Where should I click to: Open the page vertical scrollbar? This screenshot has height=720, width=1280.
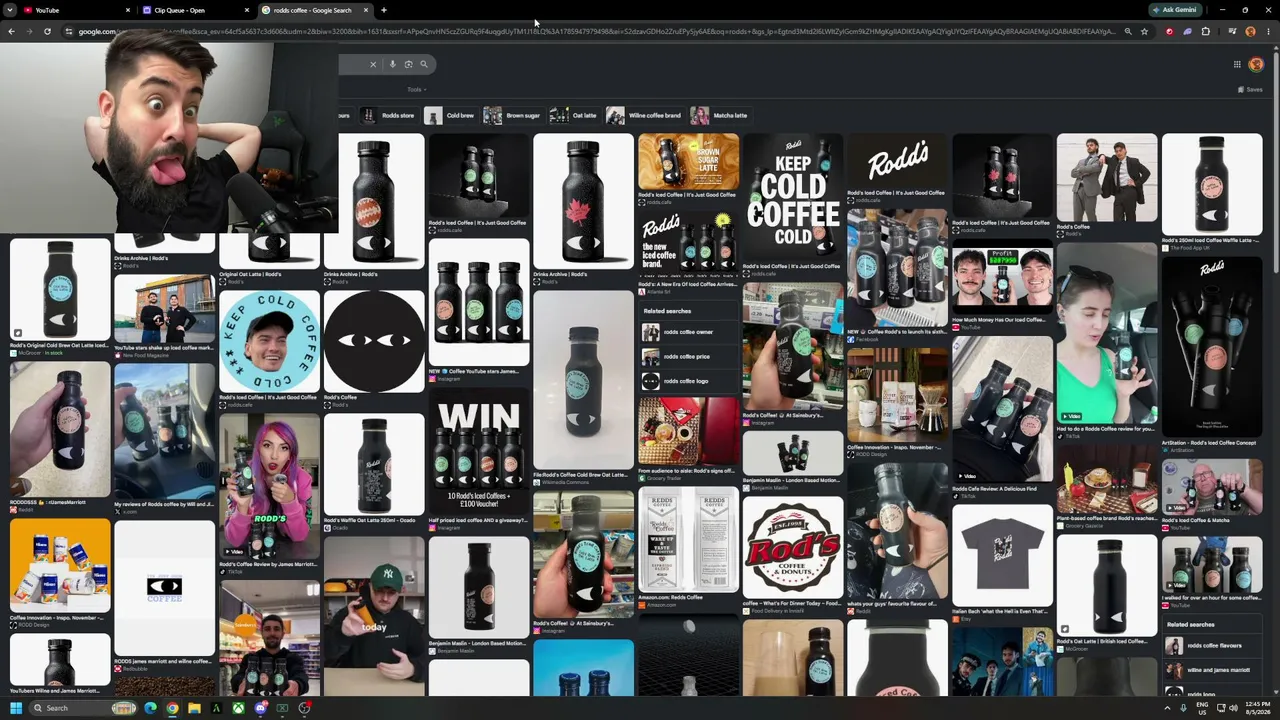coord(1275,160)
